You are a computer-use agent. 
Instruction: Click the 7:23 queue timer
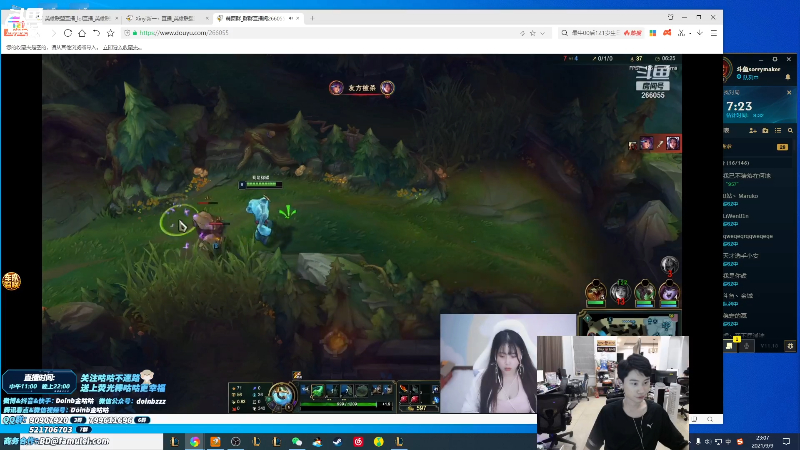click(739, 106)
